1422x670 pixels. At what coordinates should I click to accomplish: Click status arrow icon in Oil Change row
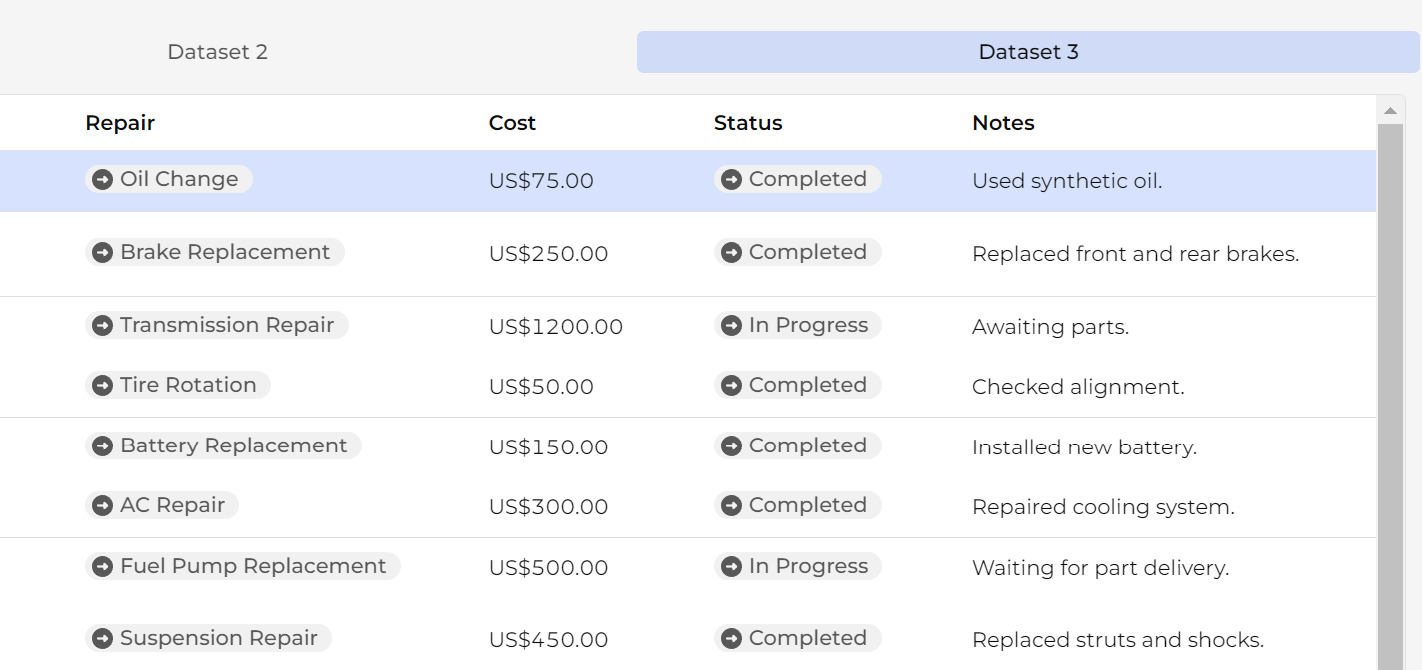731,179
